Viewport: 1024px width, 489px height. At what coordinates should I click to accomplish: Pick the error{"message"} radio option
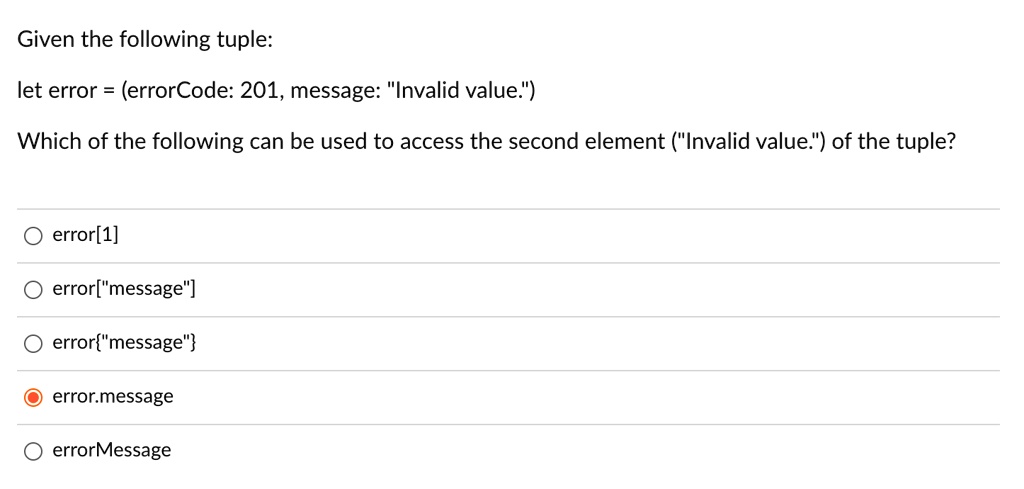pyautogui.click(x=33, y=343)
